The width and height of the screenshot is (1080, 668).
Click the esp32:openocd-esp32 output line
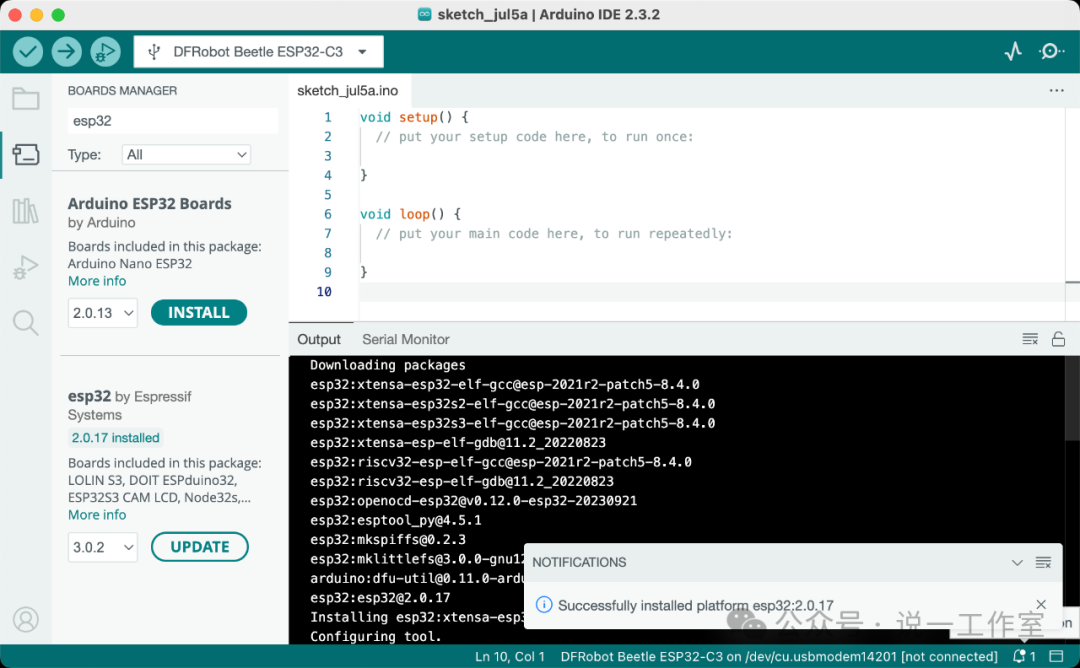(x=473, y=501)
